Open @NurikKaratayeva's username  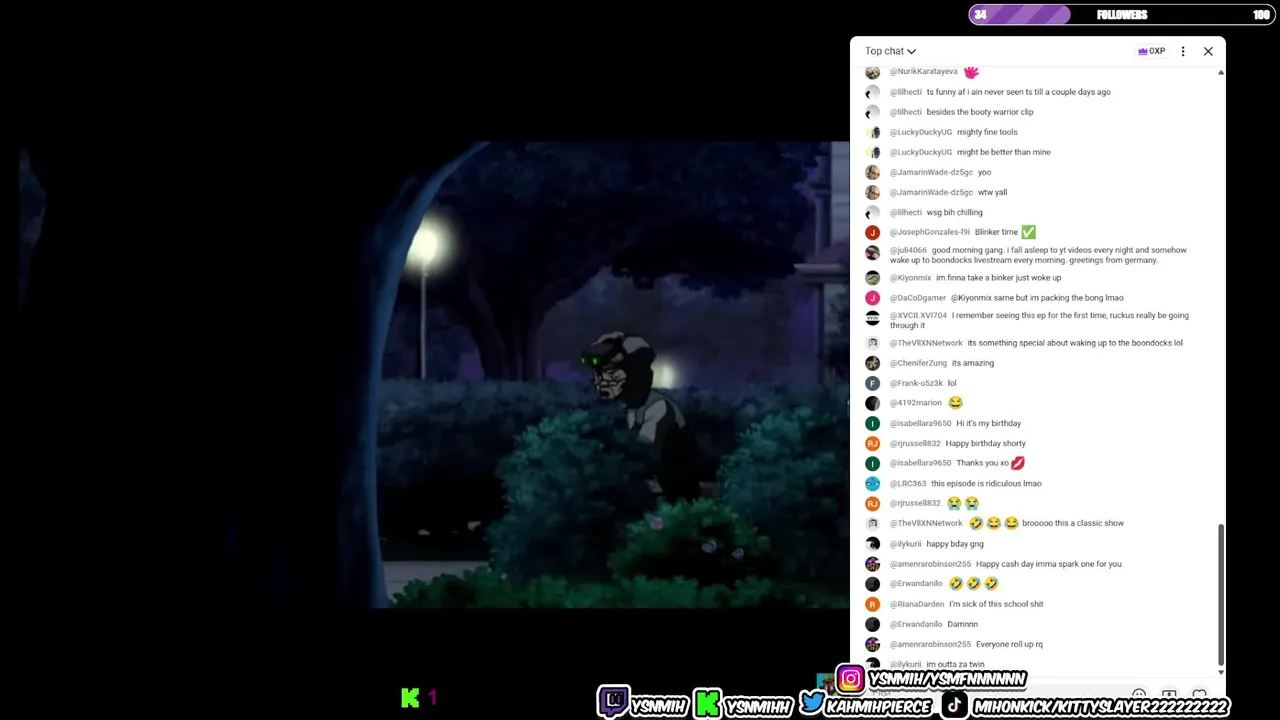(924, 72)
